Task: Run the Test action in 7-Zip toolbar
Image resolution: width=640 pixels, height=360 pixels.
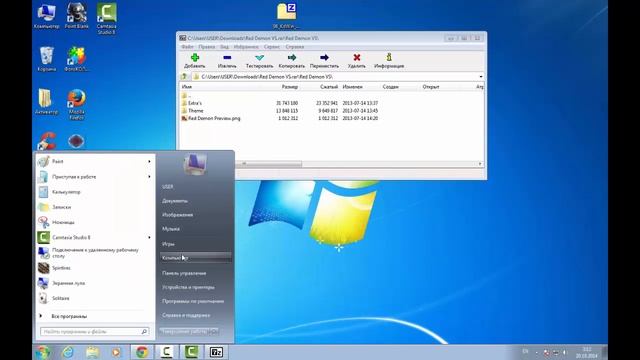Action: pyautogui.click(x=259, y=60)
